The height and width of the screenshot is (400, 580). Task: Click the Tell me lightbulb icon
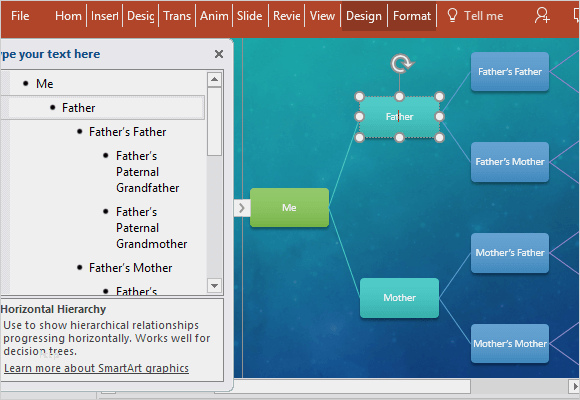[x=452, y=16]
